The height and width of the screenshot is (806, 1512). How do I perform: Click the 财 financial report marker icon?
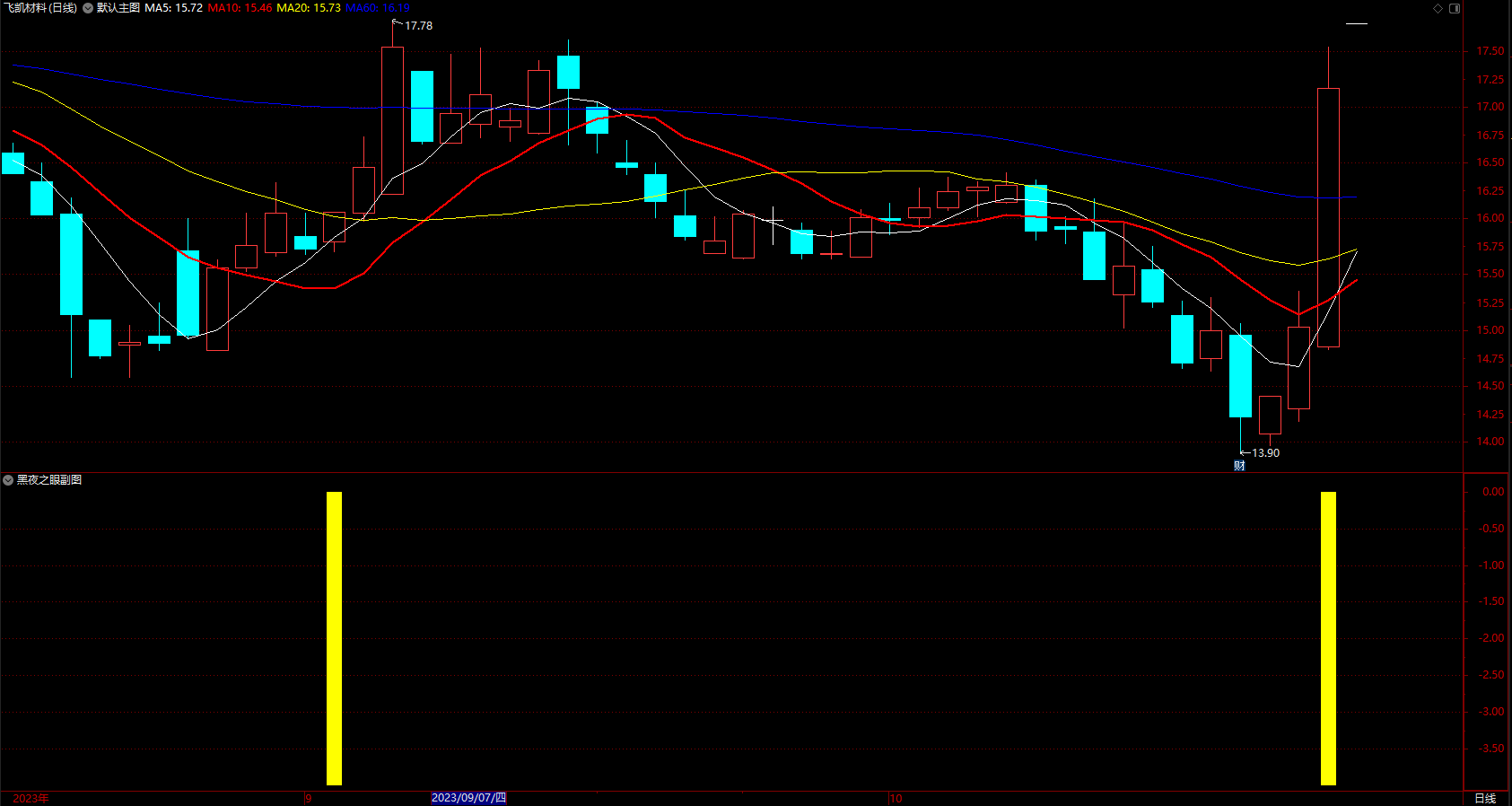click(1239, 465)
